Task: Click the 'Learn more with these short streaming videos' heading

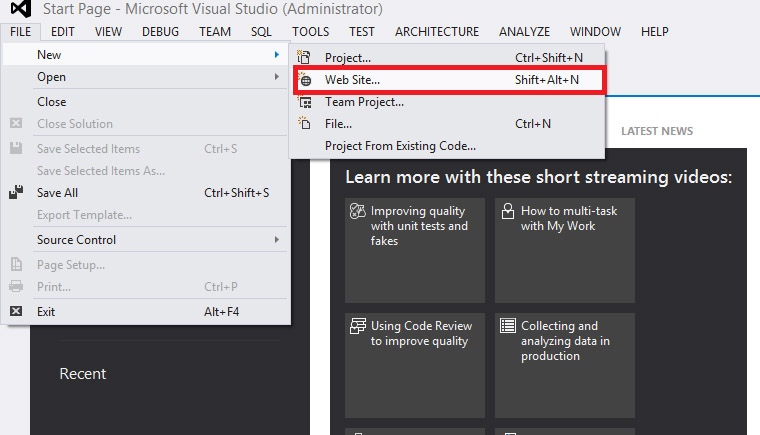Action: coord(538,177)
